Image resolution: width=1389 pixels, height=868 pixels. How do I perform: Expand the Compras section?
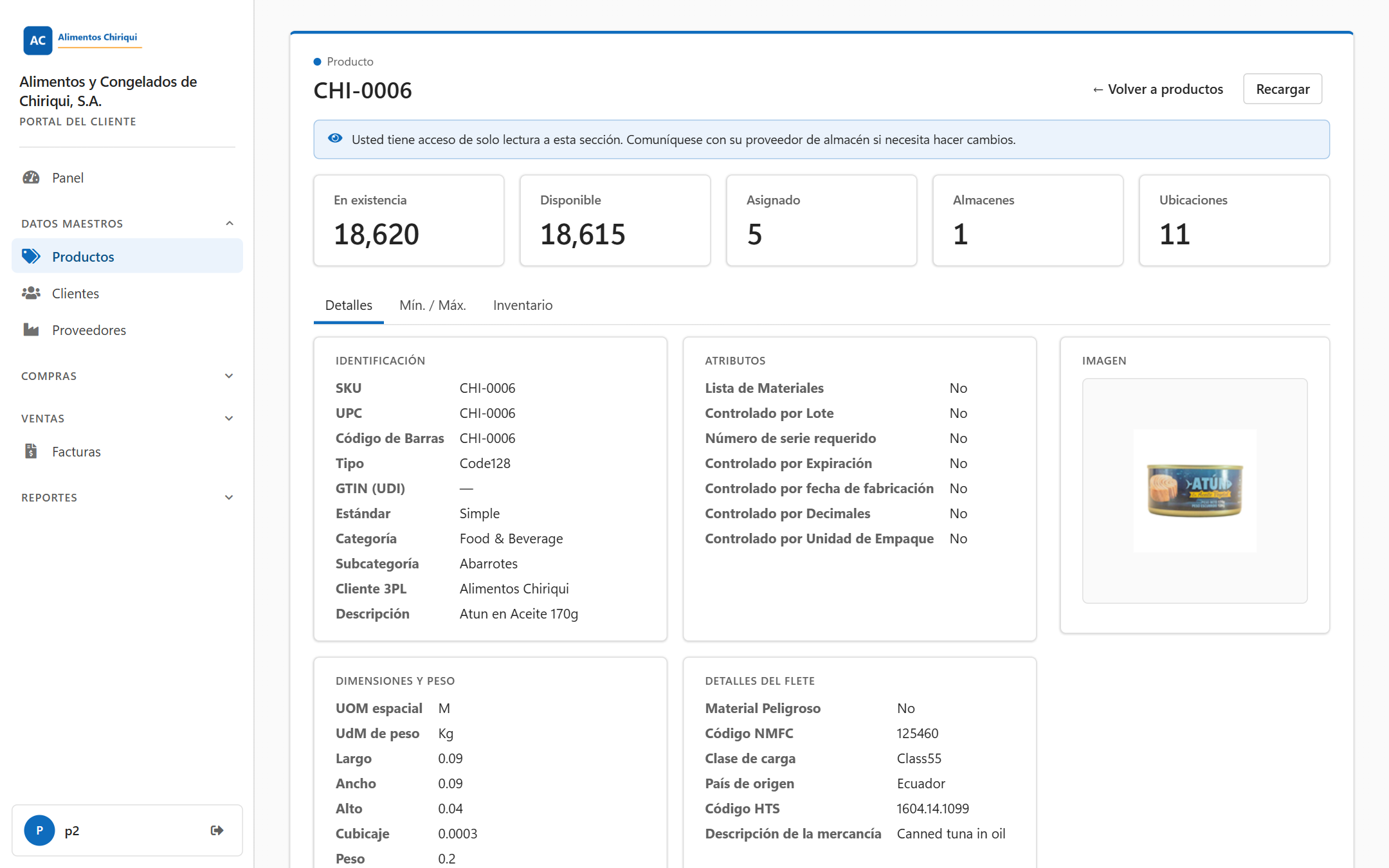click(127, 376)
